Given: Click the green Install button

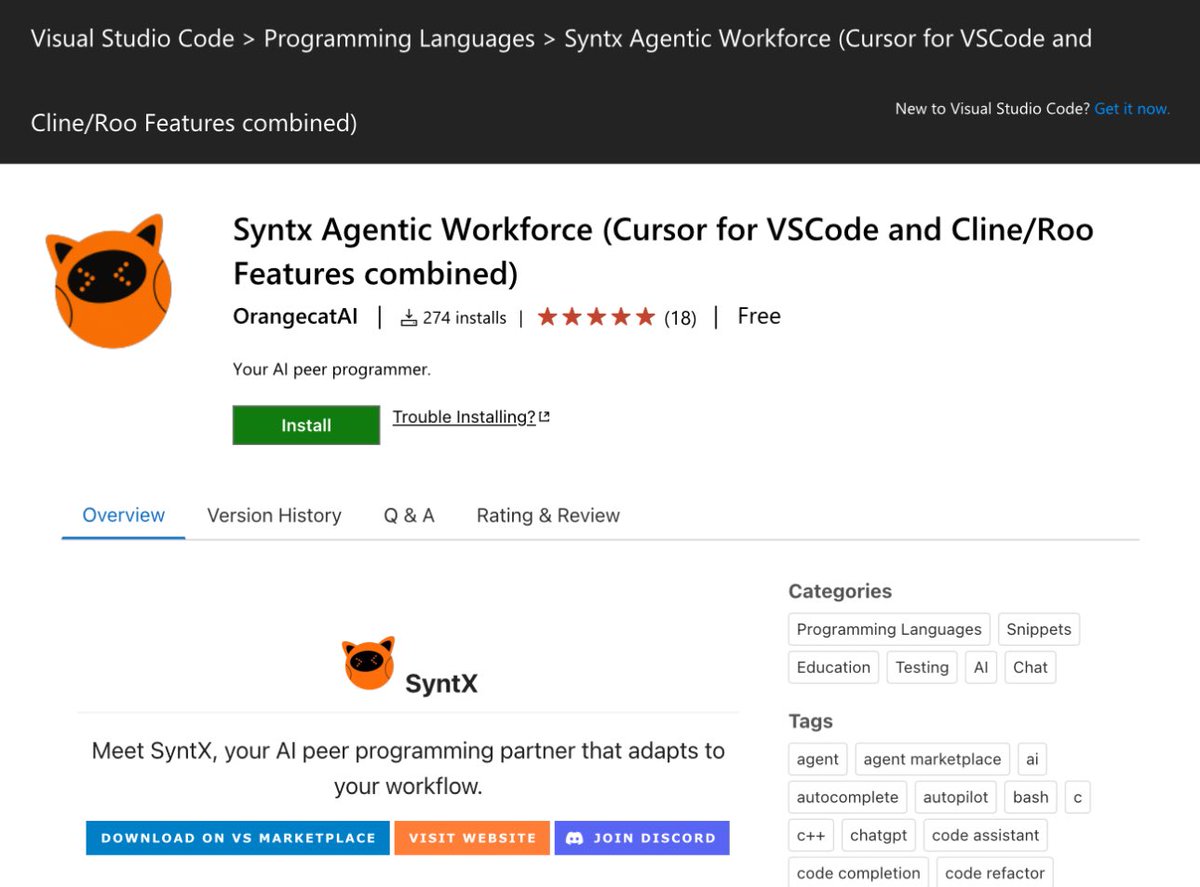Looking at the screenshot, I should click(x=306, y=425).
